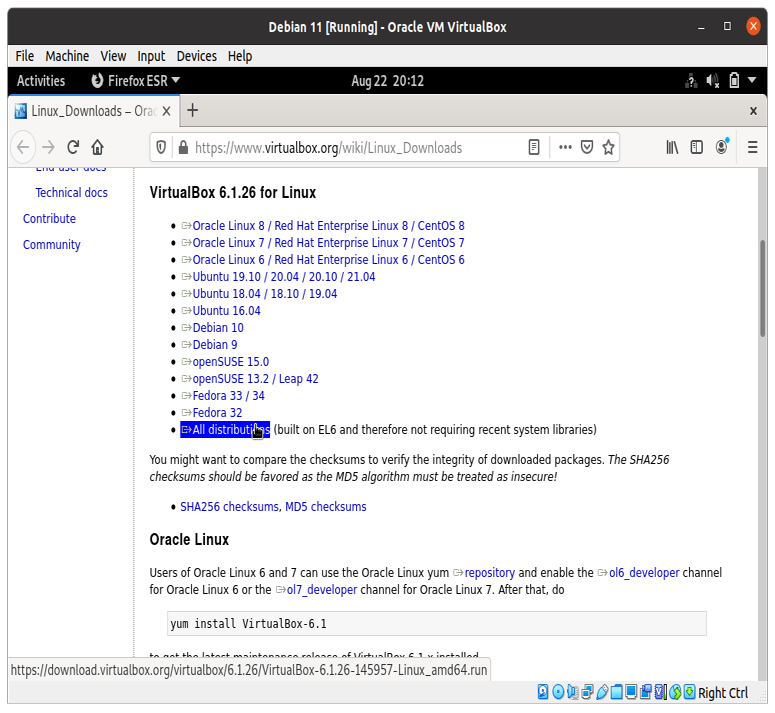
Task: Open the clock and calendar 'Aug 22 20:12'
Action: [x=388, y=81]
